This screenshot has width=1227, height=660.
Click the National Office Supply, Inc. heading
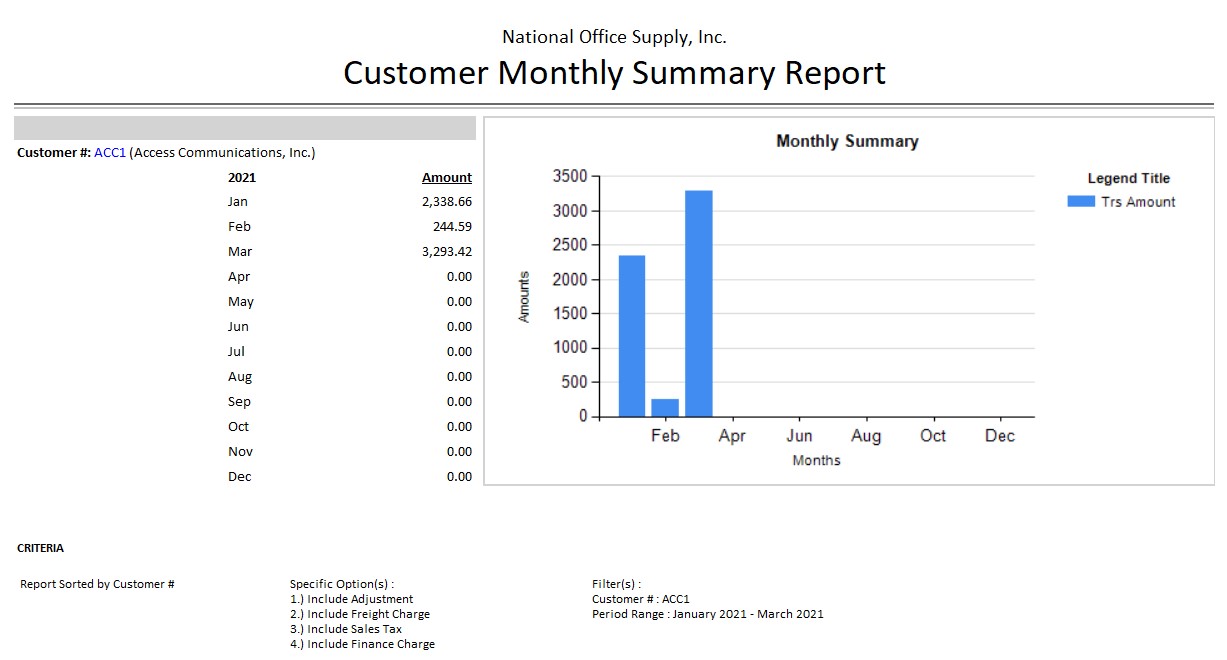point(614,37)
